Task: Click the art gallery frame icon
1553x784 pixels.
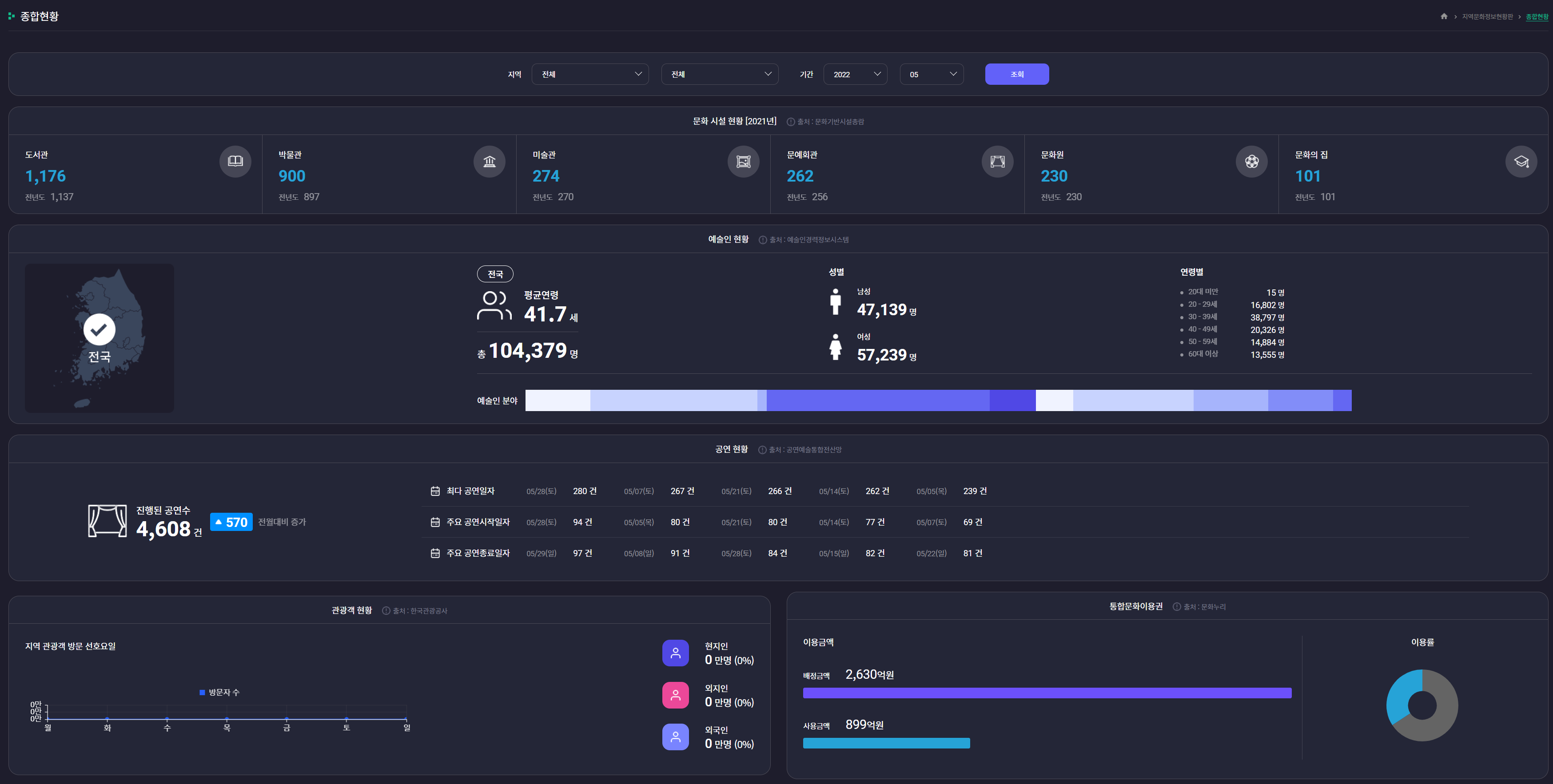Action: point(743,162)
